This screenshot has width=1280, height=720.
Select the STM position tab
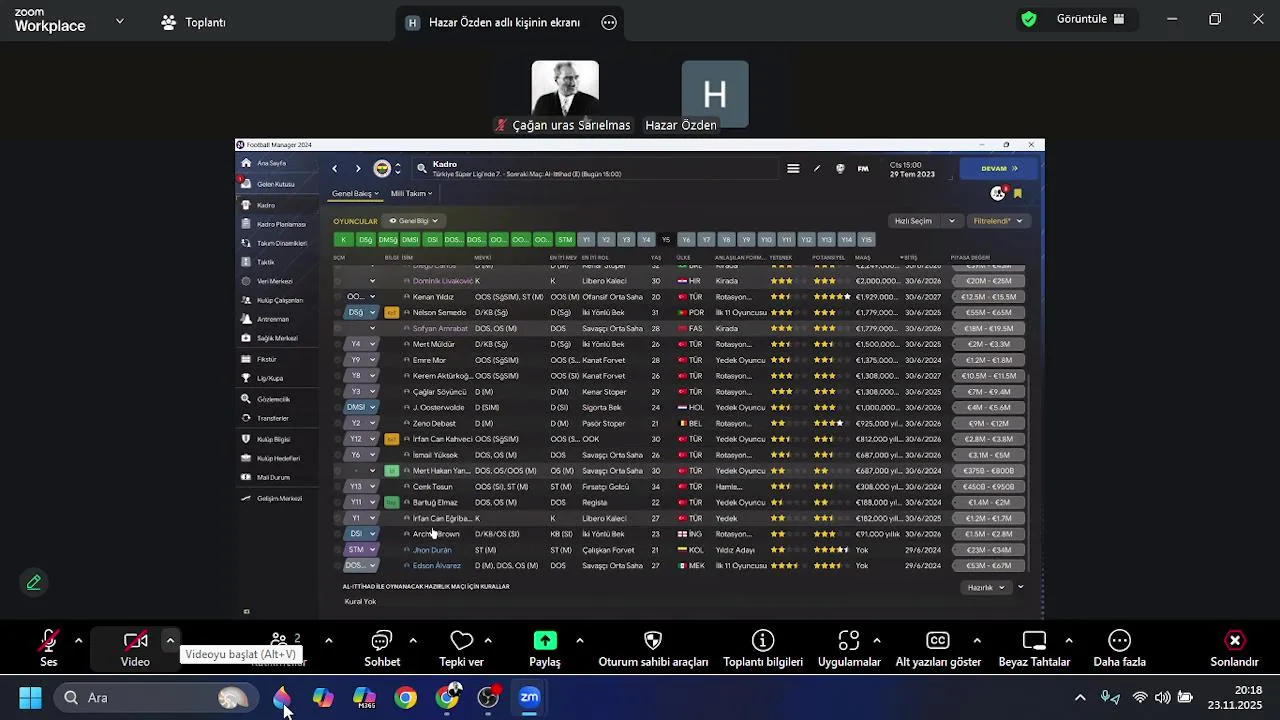pyautogui.click(x=565, y=240)
